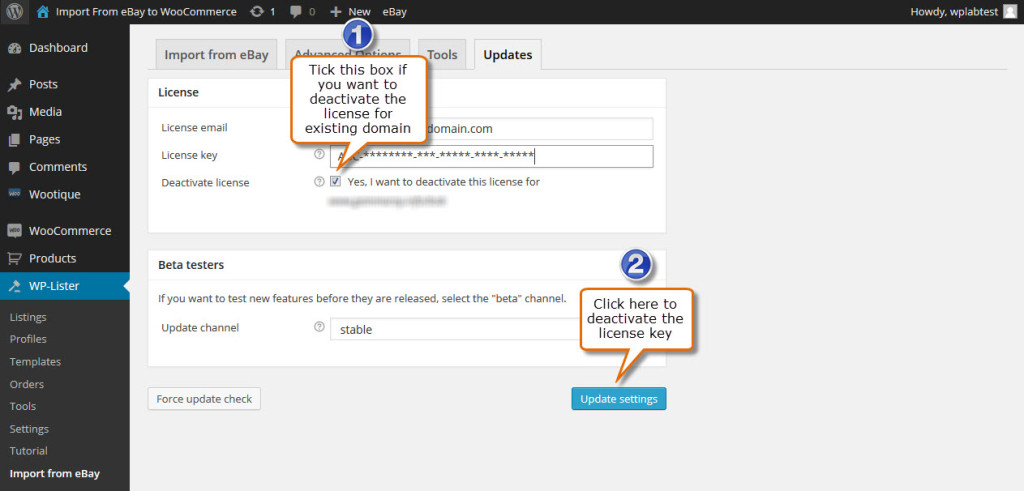The height and width of the screenshot is (491, 1024).
Task: Open the user avatar in admin bar
Action: (x=1010, y=12)
